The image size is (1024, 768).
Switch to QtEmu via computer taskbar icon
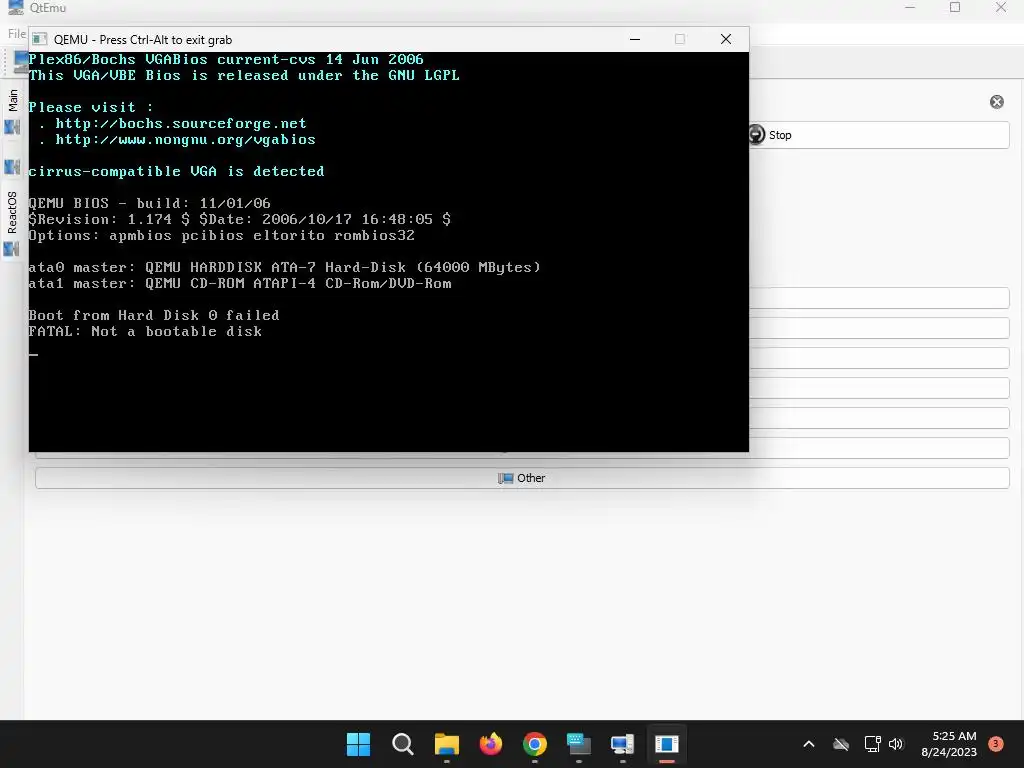pos(622,744)
